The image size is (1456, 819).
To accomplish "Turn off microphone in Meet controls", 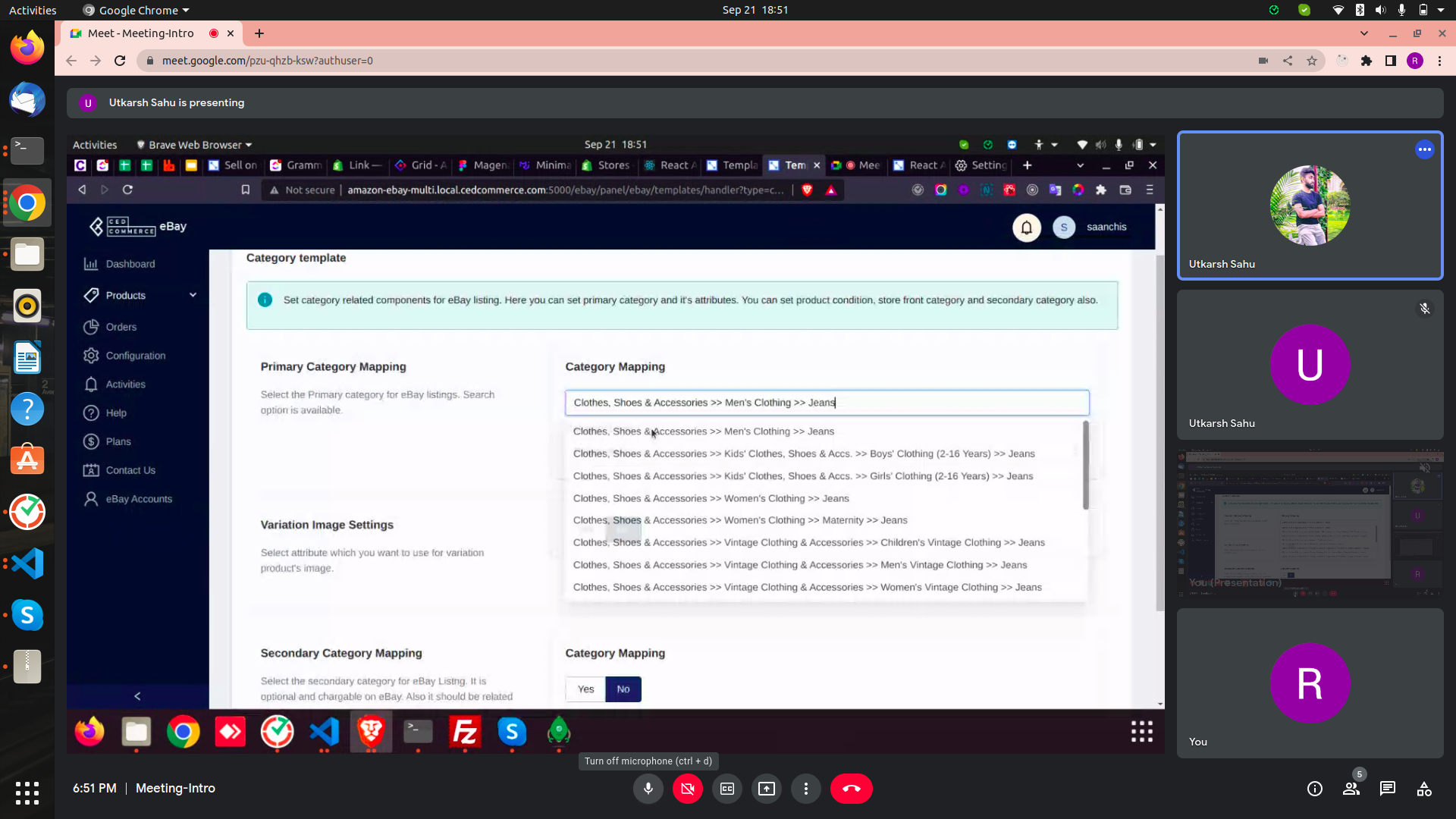I will pyautogui.click(x=648, y=789).
